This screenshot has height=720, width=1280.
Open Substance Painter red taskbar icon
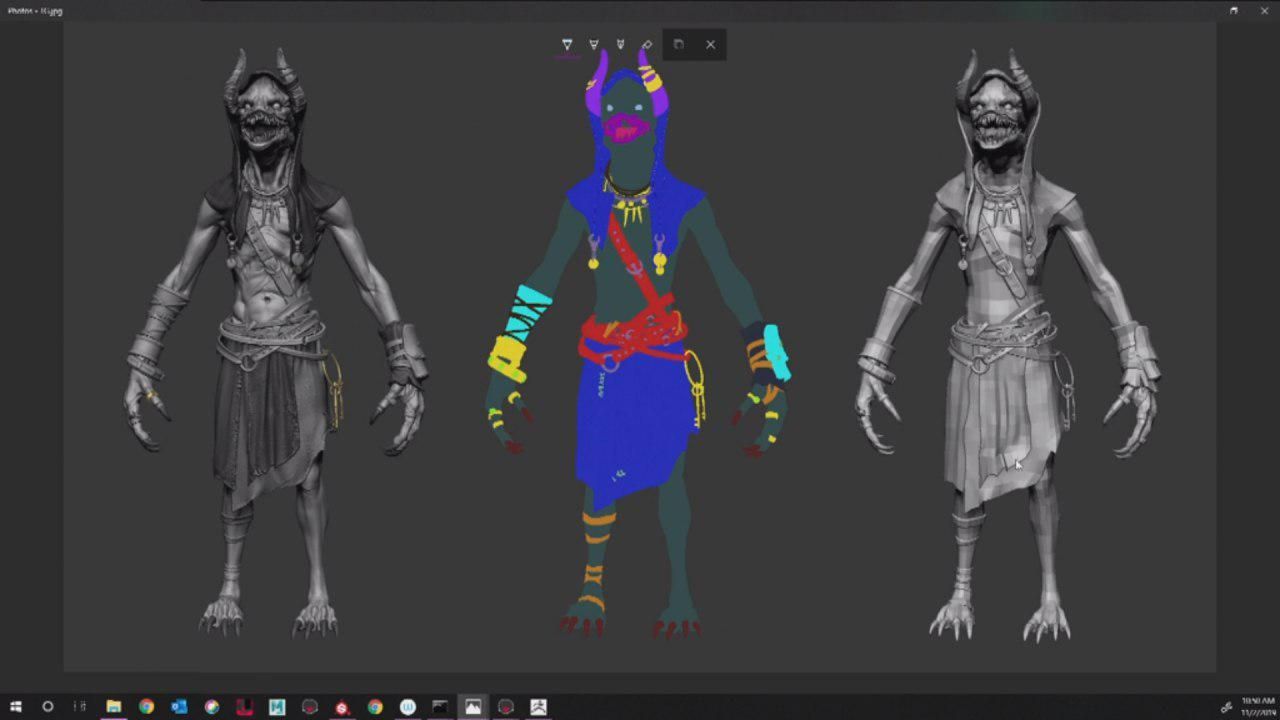(342, 707)
